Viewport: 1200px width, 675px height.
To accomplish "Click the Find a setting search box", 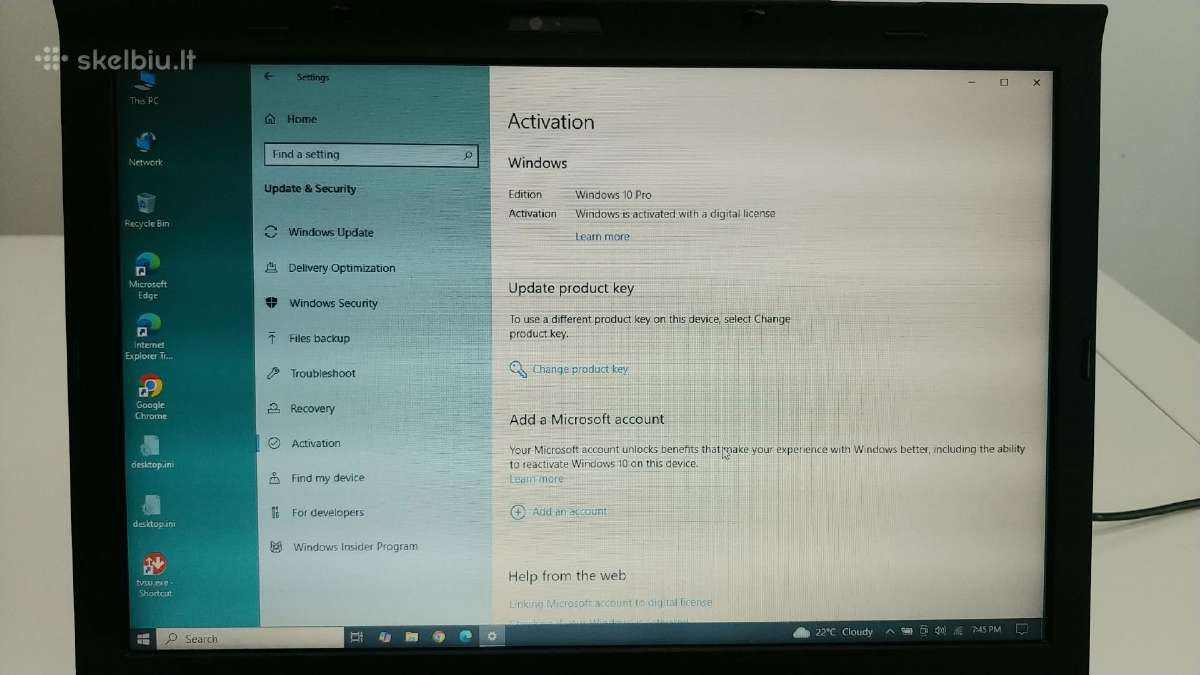I will (371, 155).
